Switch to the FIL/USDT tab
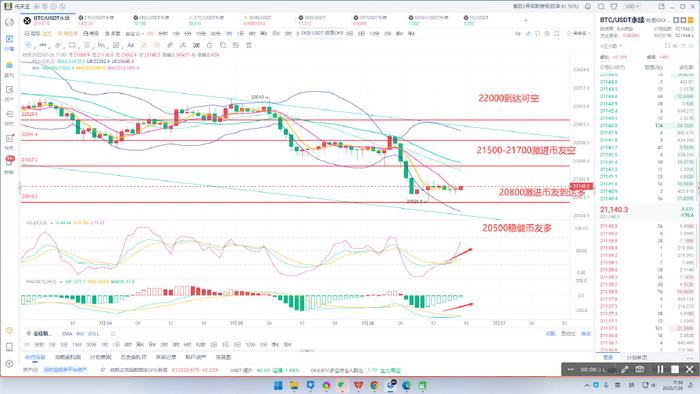This screenshot has height=394, width=700. (477, 20)
